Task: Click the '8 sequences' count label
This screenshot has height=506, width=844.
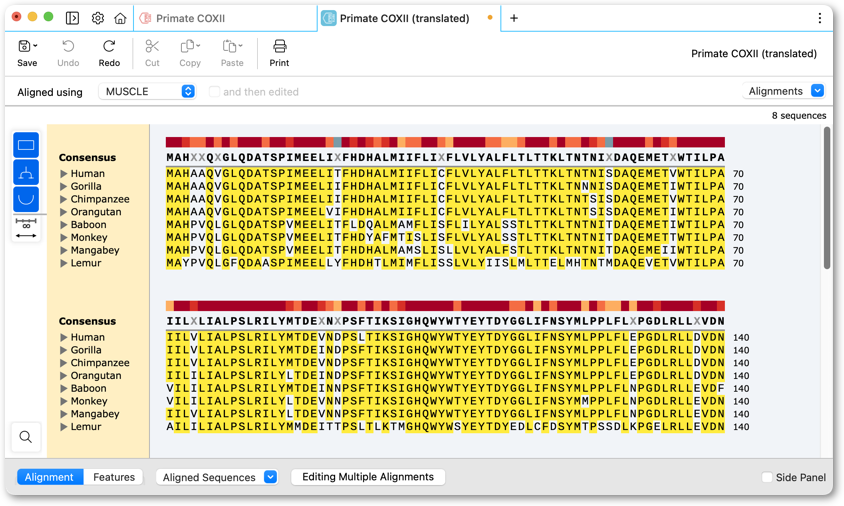Action: (x=799, y=116)
